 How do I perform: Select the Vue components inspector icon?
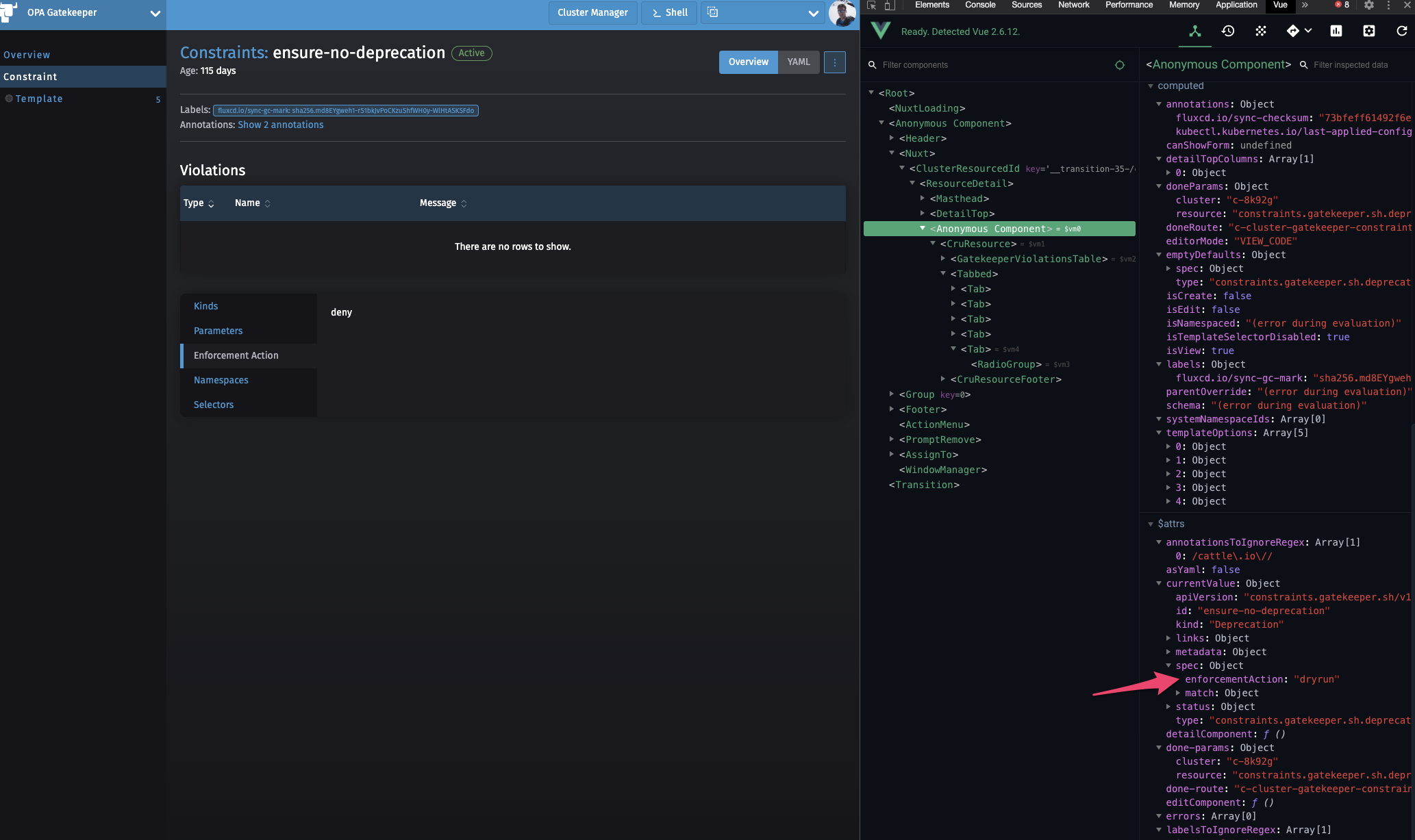click(1194, 31)
